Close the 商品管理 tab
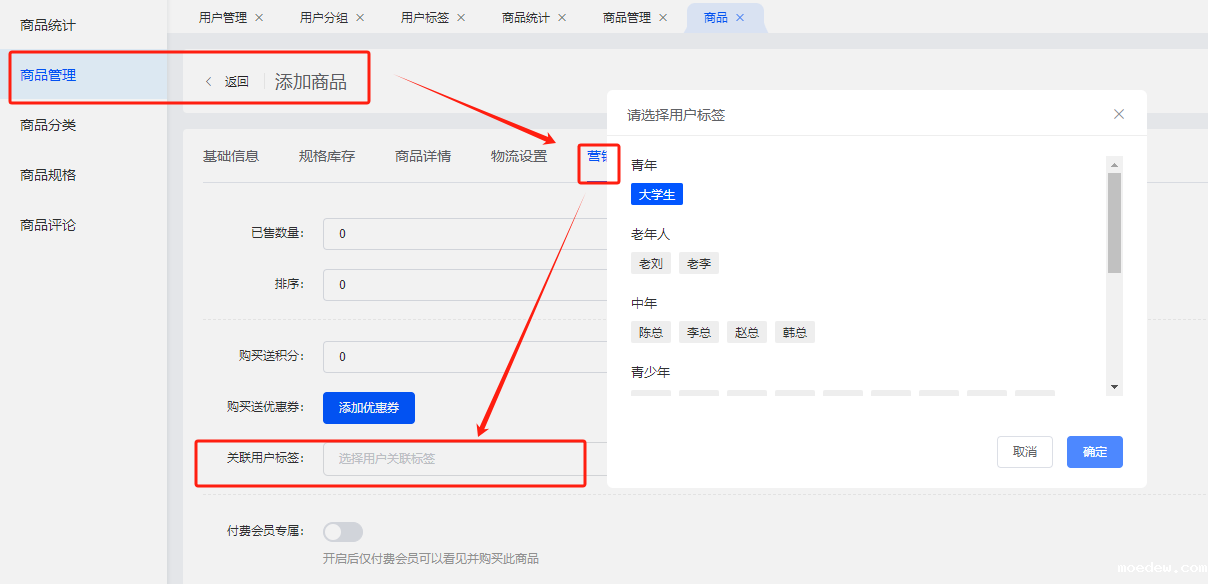Image resolution: width=1208 pixels, height=584 pixels. [x=663, y=18]
